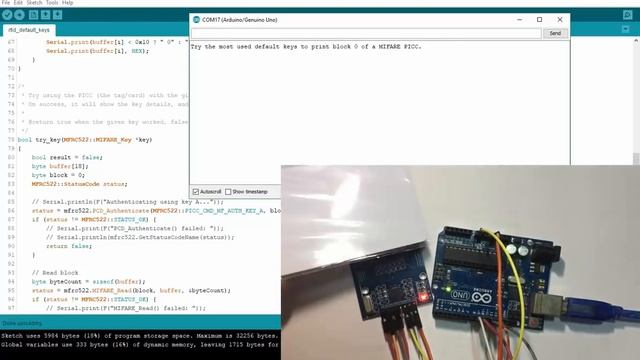Open the Edit menu
This screenshot has height=360, width=640.
(x=18, y=3)
